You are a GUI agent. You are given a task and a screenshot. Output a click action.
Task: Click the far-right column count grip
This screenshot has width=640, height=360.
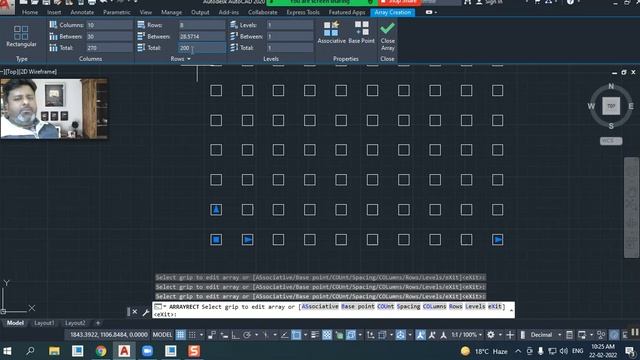(497, 240)
